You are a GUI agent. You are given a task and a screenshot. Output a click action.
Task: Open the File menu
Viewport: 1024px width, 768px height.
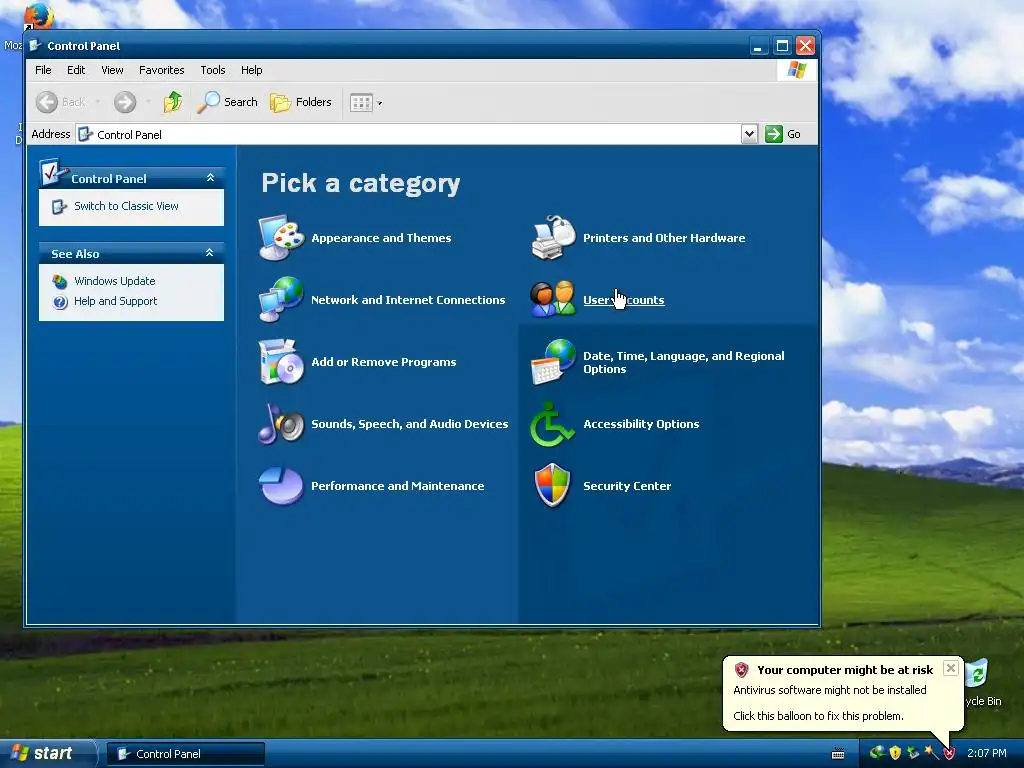[43, 70]
